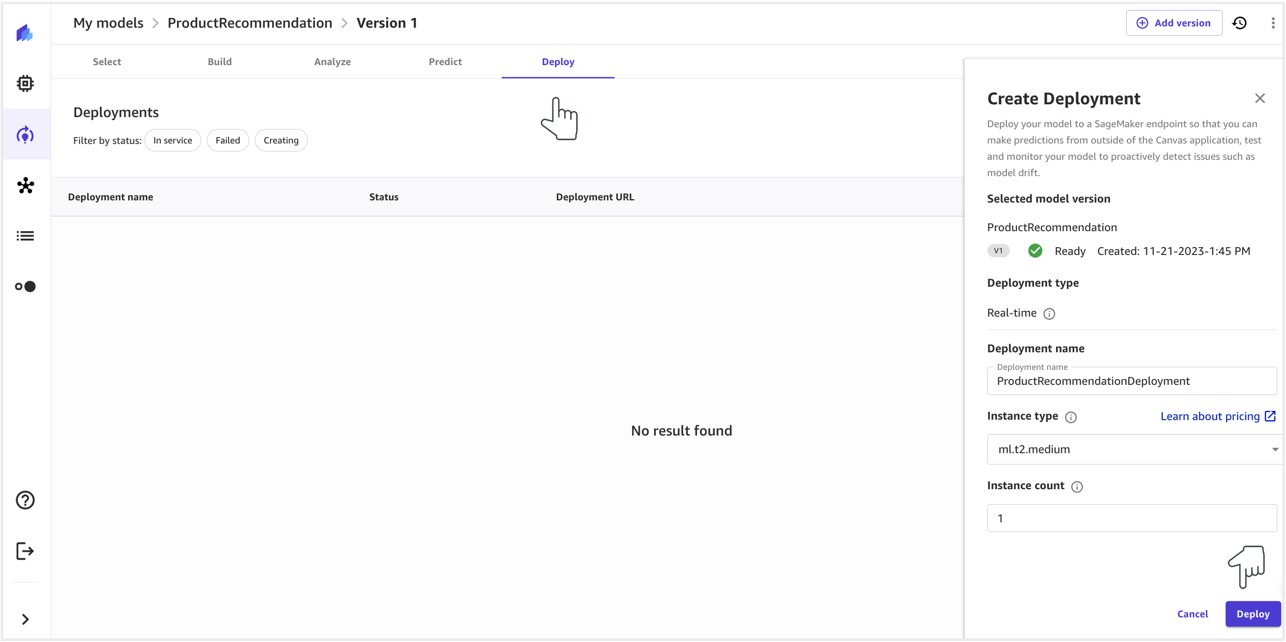The image size is (1286, 642).
Task: Click the Deployment name column header
Action: (110, 197)
